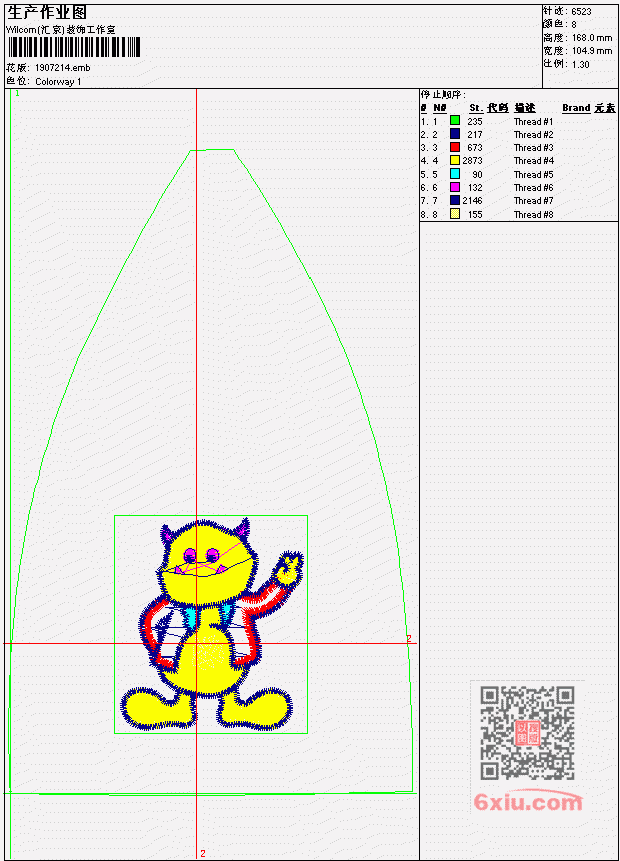The height and width of the screenshot is (861, 620).
Task: Click the monster's left pink eye
Action: point(190,555)
